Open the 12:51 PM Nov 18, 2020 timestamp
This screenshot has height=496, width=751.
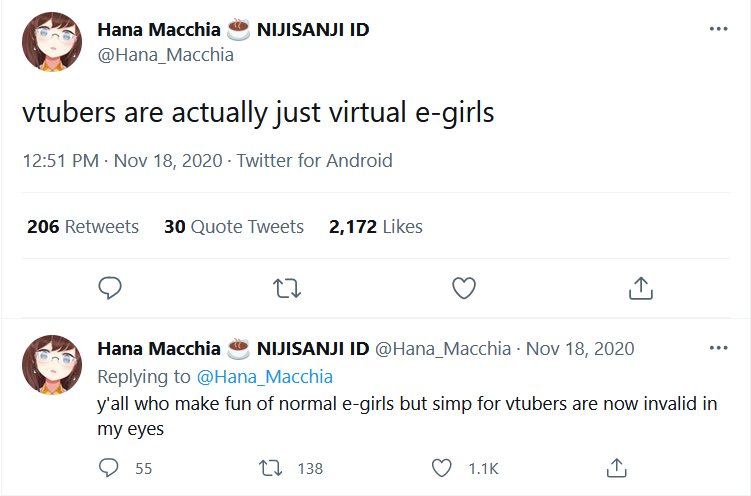[123, 160]
